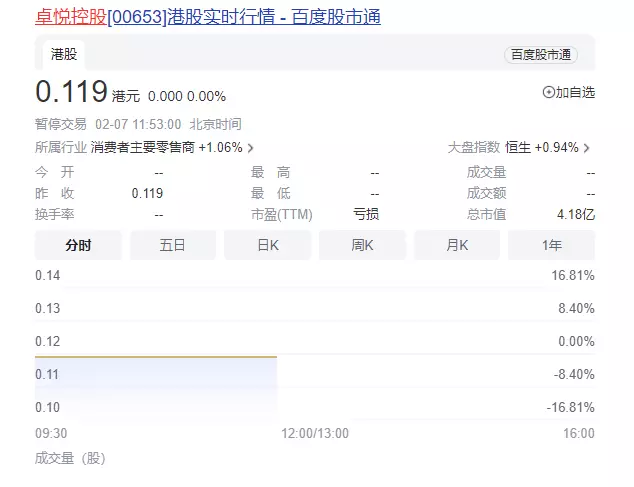This screenshot has height=487, width=634.
Task: Switch to the 月K chart tab
Action: pyautogui.click(x=457, y=245)
